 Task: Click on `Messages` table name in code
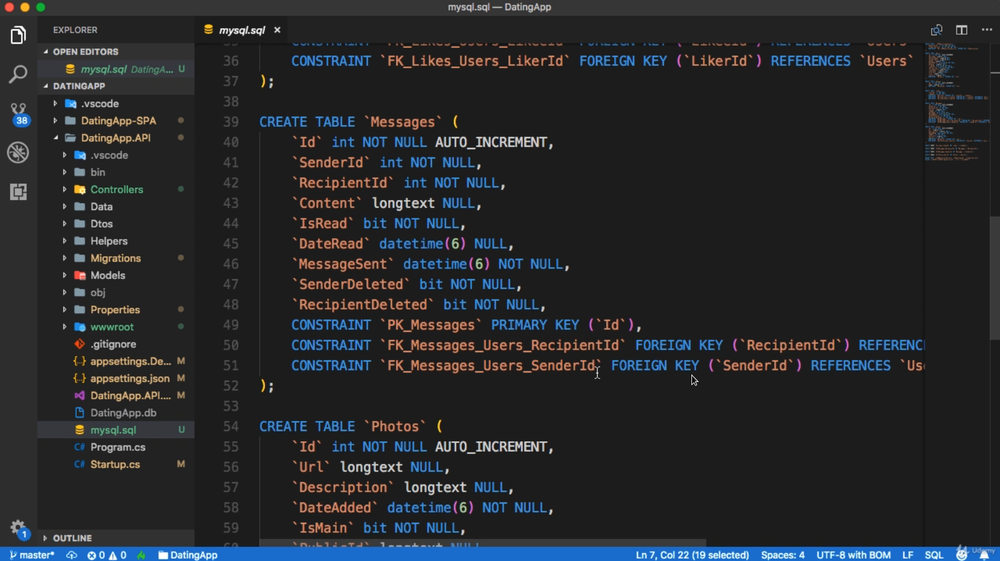tap(402, 122)
